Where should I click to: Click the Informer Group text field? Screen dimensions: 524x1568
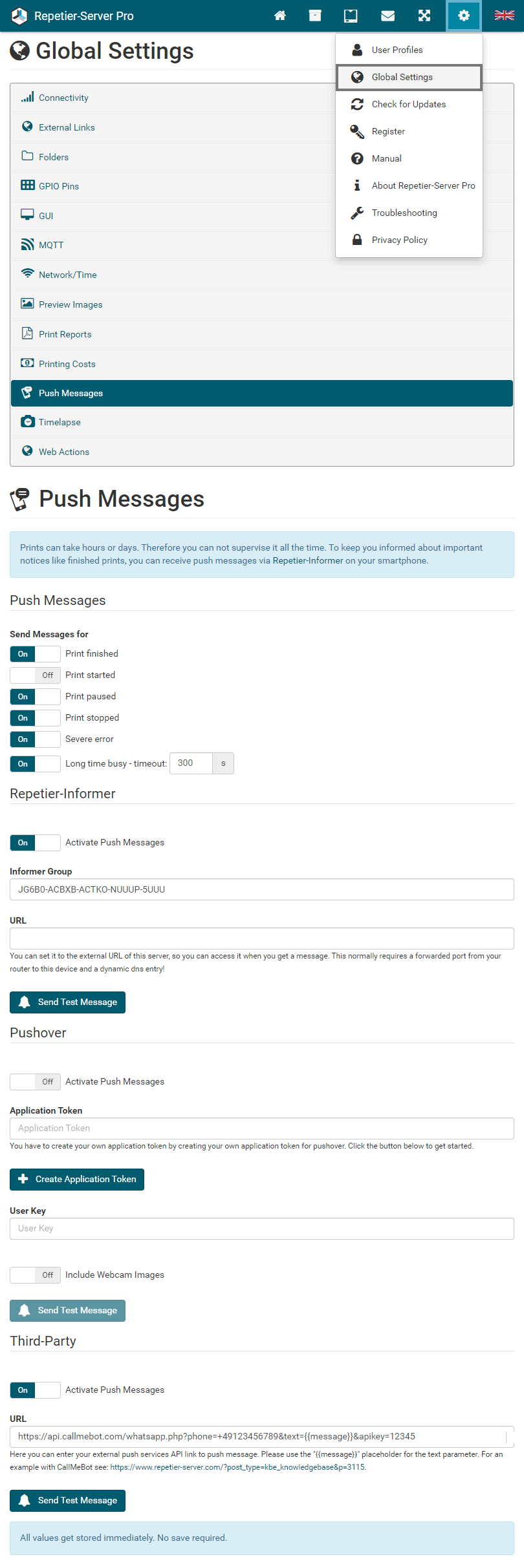(262, 889)
